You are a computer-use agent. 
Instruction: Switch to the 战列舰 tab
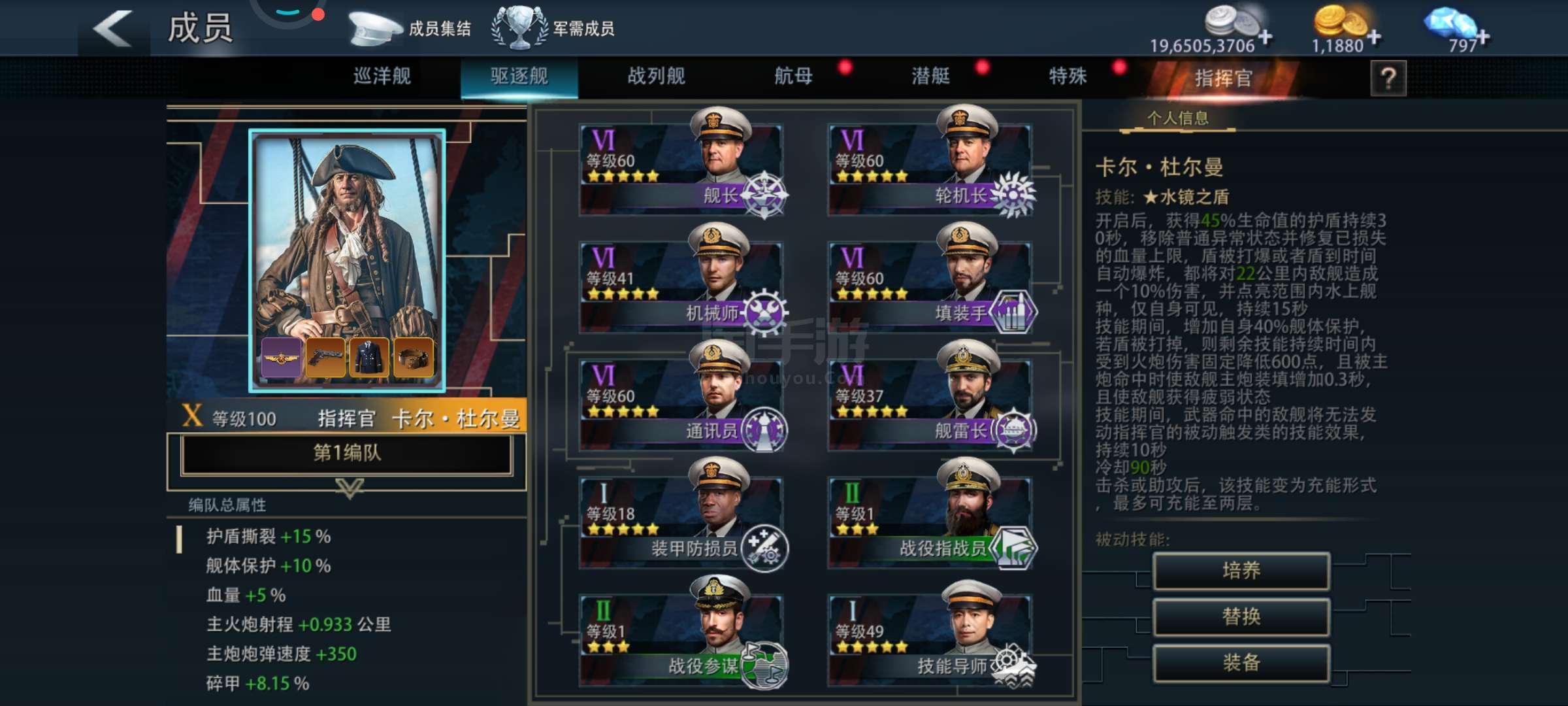click(657, 76)
